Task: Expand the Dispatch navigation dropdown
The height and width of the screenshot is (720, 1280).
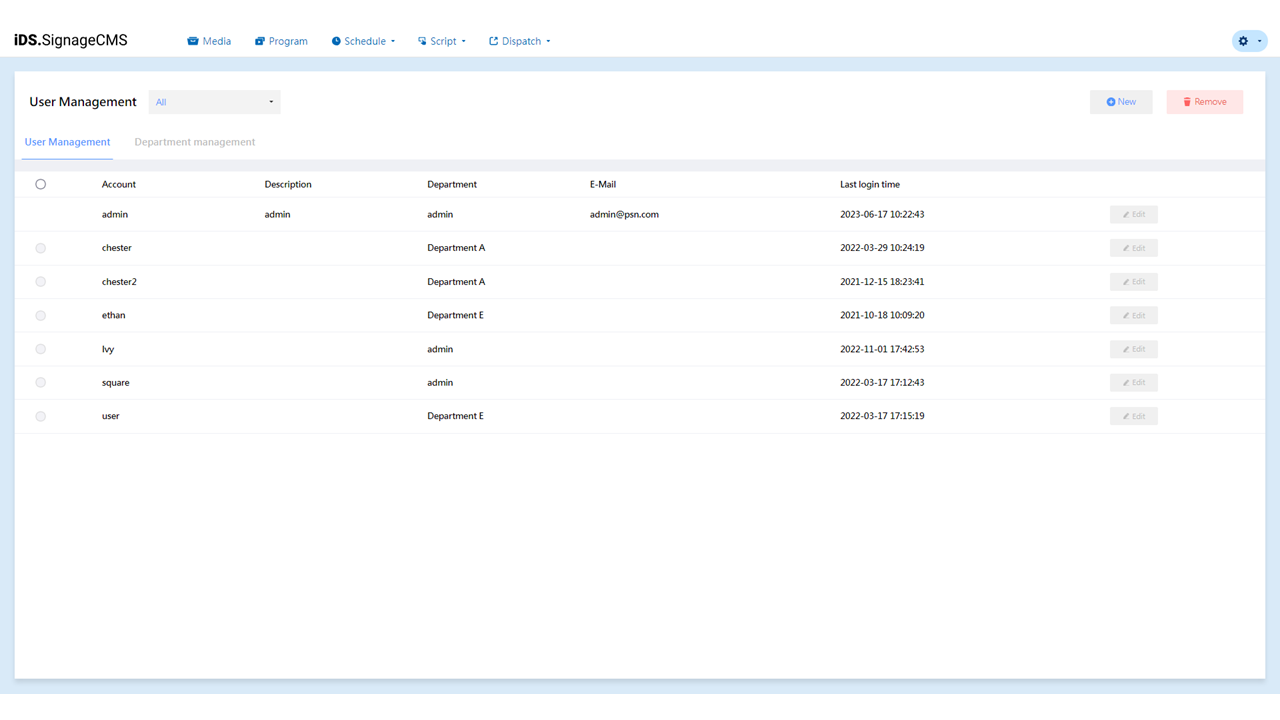Action: 519,41
